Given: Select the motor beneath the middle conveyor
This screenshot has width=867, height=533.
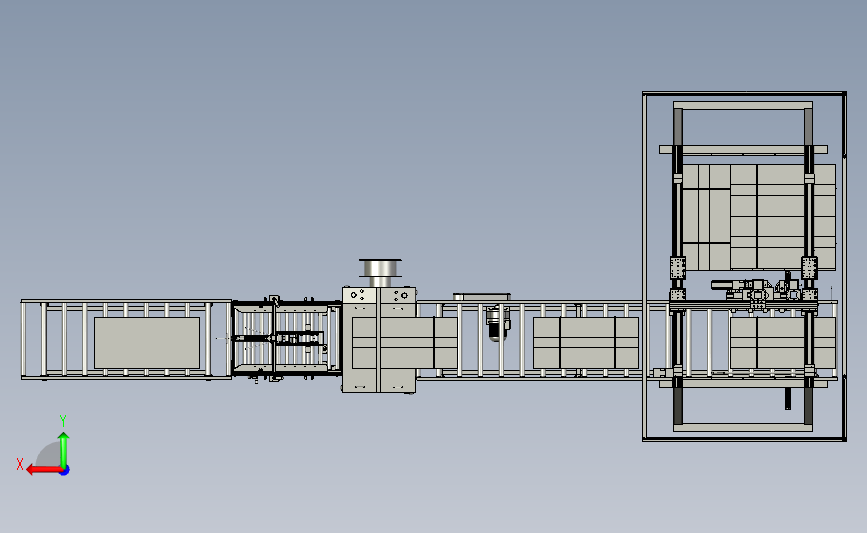Looking at the screenshot, I should [x=497, y=325].
